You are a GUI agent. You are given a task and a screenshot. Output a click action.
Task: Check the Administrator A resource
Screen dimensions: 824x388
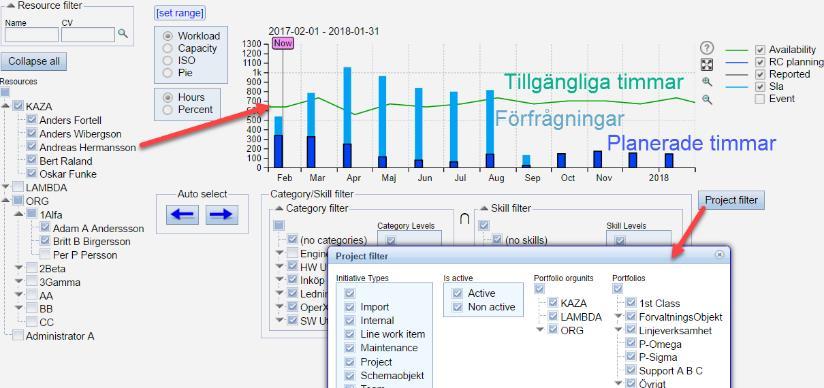18,335
